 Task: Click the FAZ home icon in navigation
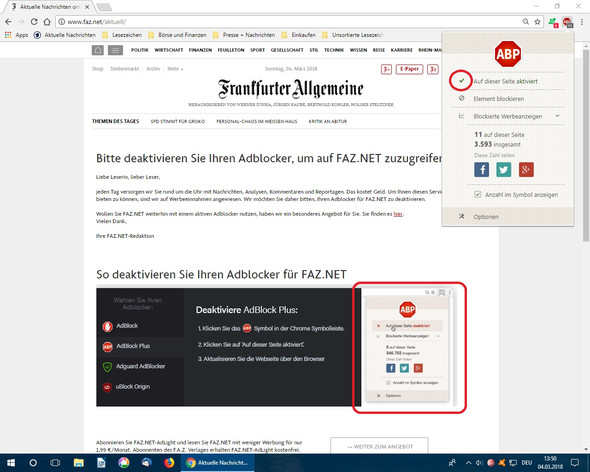pos(97,50)
